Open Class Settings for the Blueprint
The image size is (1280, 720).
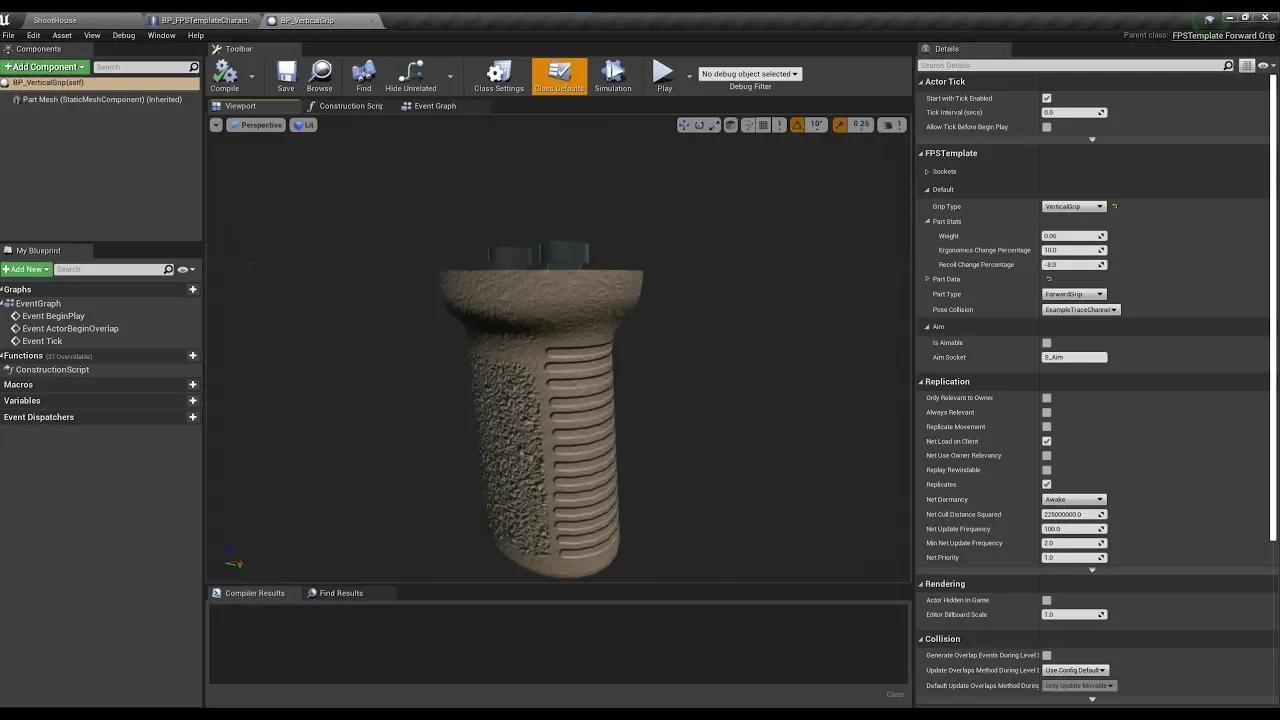[x=498, y=75]
